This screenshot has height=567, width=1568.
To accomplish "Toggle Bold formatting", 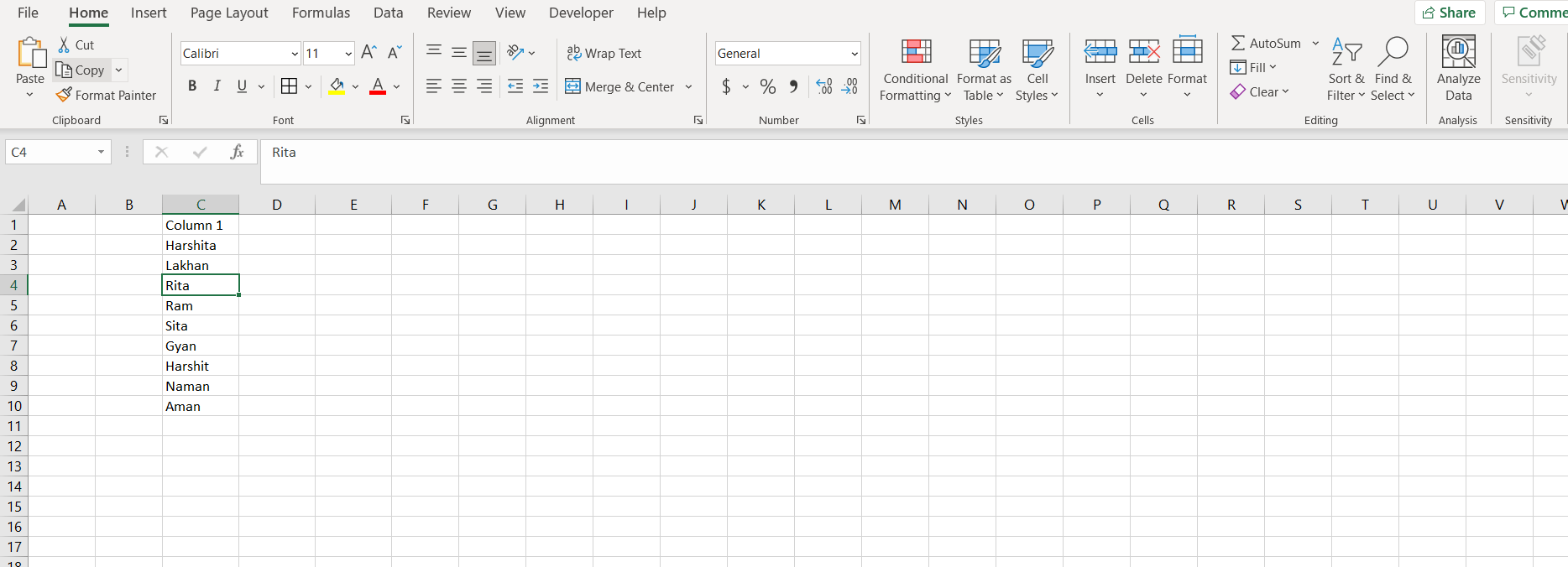I will pyautogui.click(x=192, y=86).
